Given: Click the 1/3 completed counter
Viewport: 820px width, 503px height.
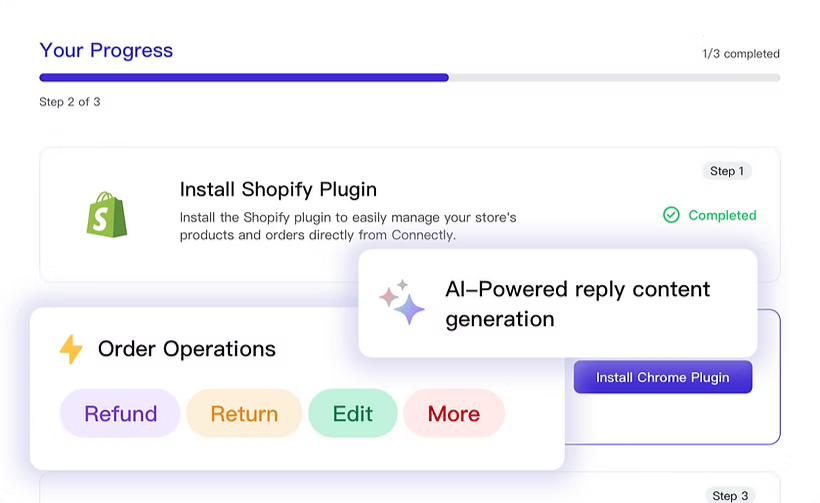Looking at the screenshot, I should tap(740, 54).
